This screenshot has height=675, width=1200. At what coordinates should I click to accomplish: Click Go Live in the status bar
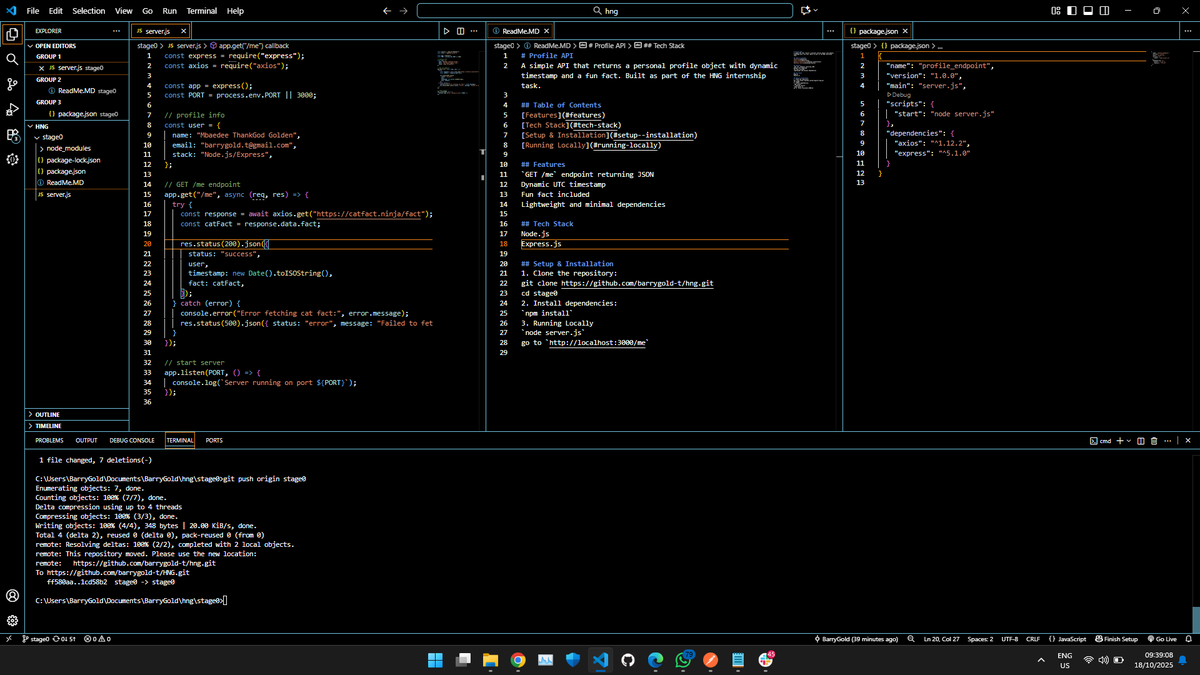pos(1163,639)
